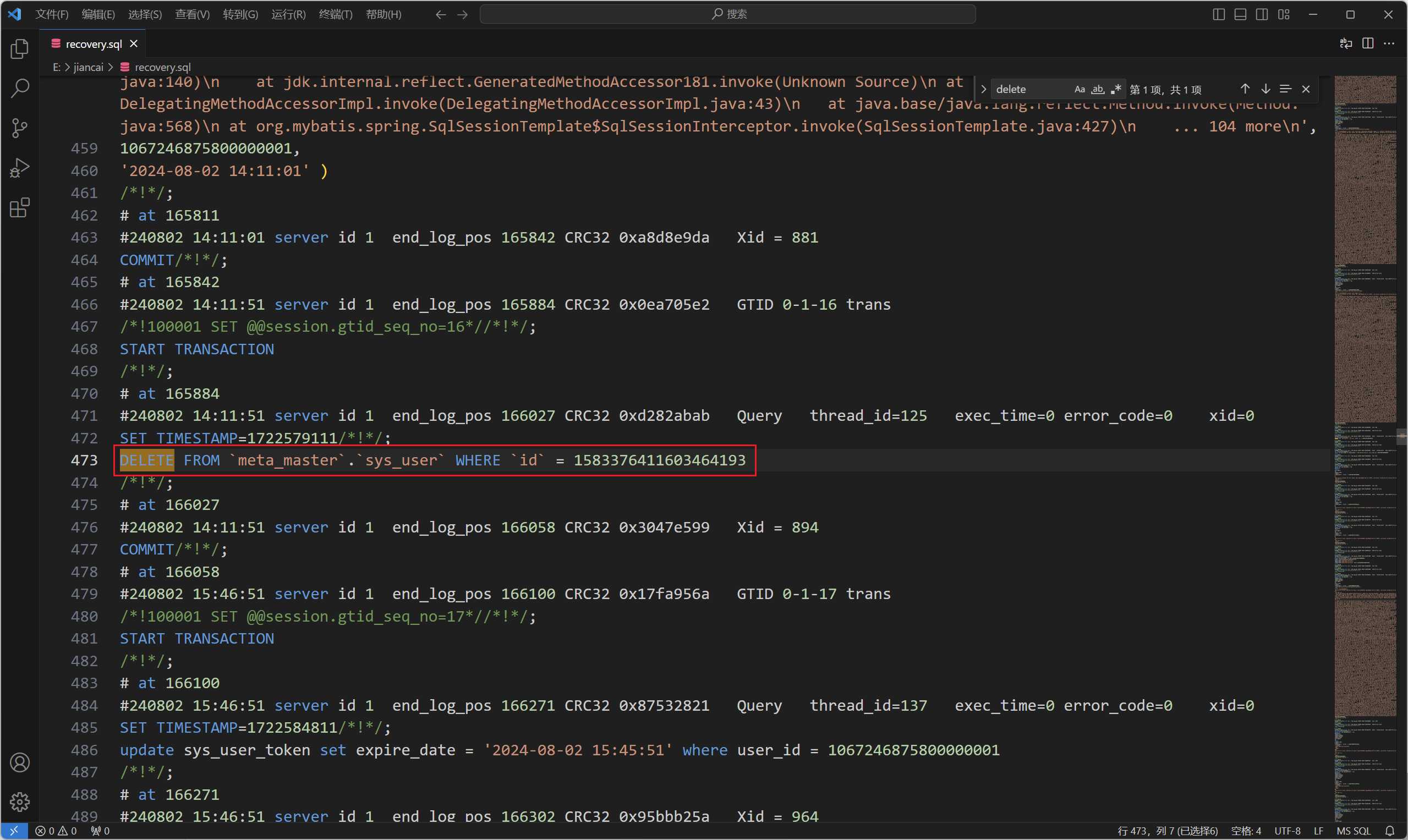Viewport: 1408px width, 840px height.
Task: Toggle Match Whole Word in find widget
Action: [1098, 90]
